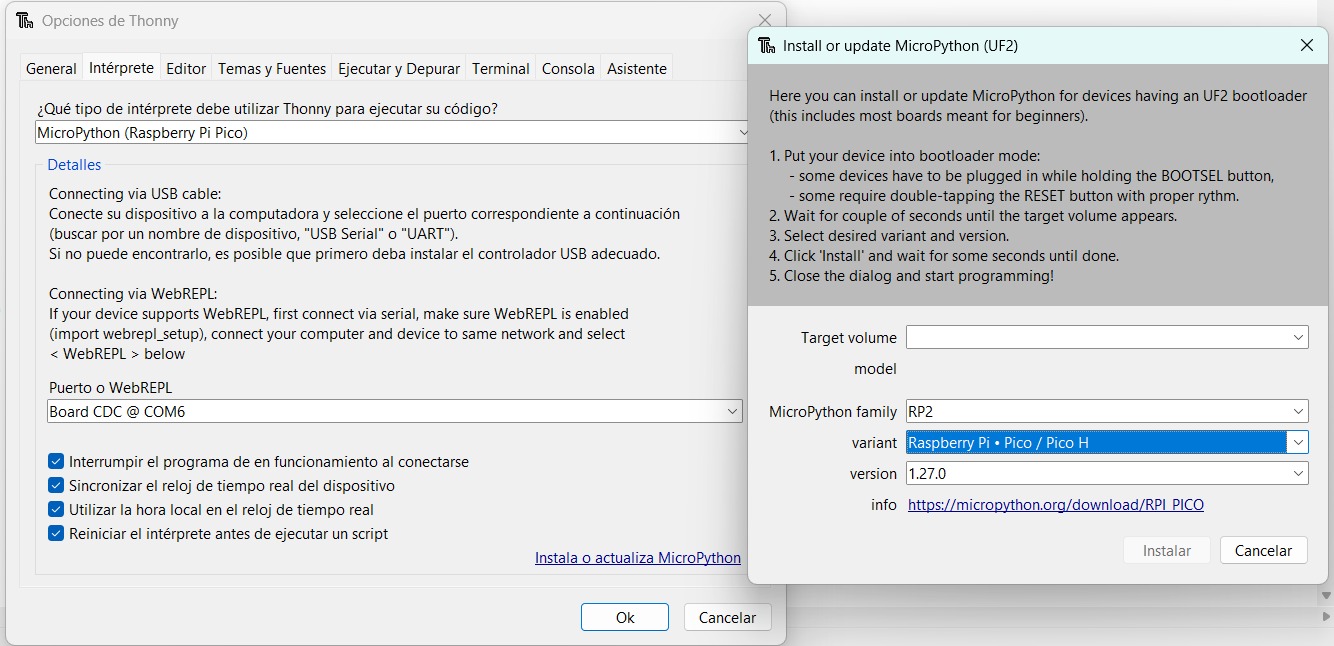This screenshot has height=646, width=1334.
Task: Click the Thonny icon in Install or update MicroPython title bar
Action: point(766,45)
